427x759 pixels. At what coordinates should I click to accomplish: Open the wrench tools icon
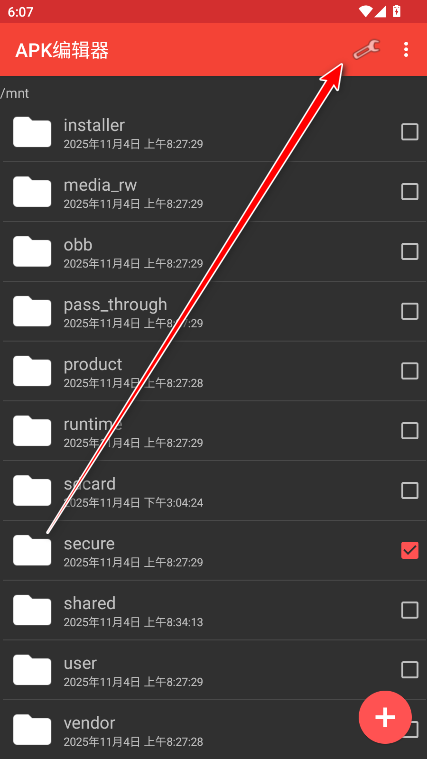pos(366,49)
